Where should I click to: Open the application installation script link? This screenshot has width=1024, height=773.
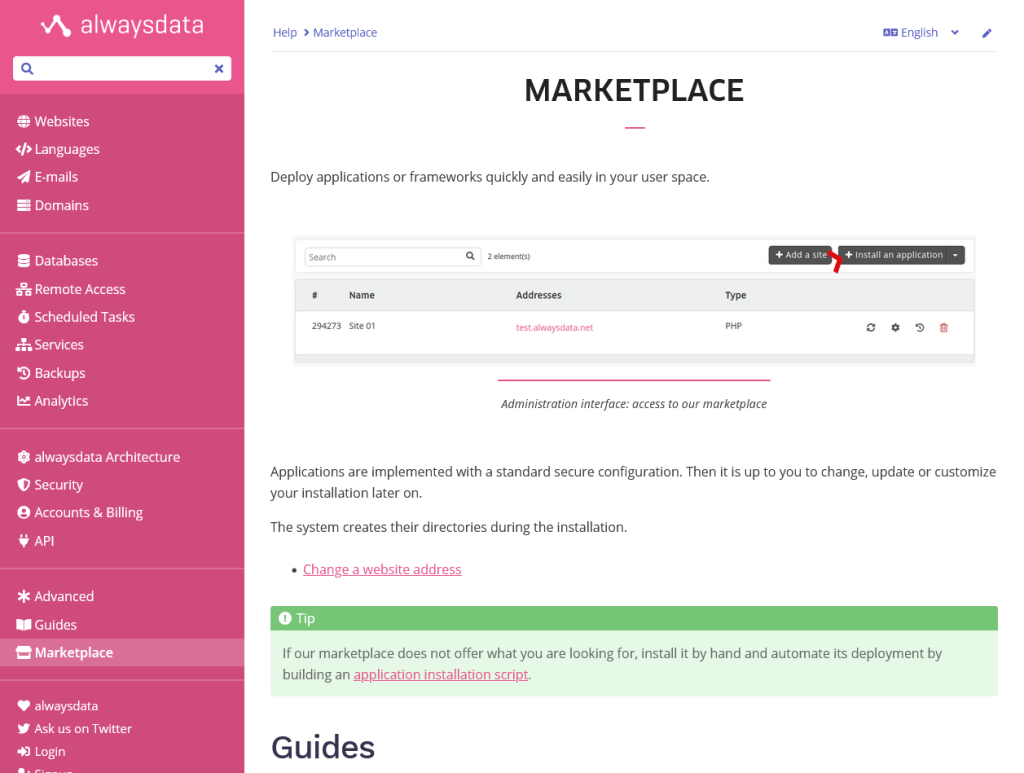tap(440, 674)
